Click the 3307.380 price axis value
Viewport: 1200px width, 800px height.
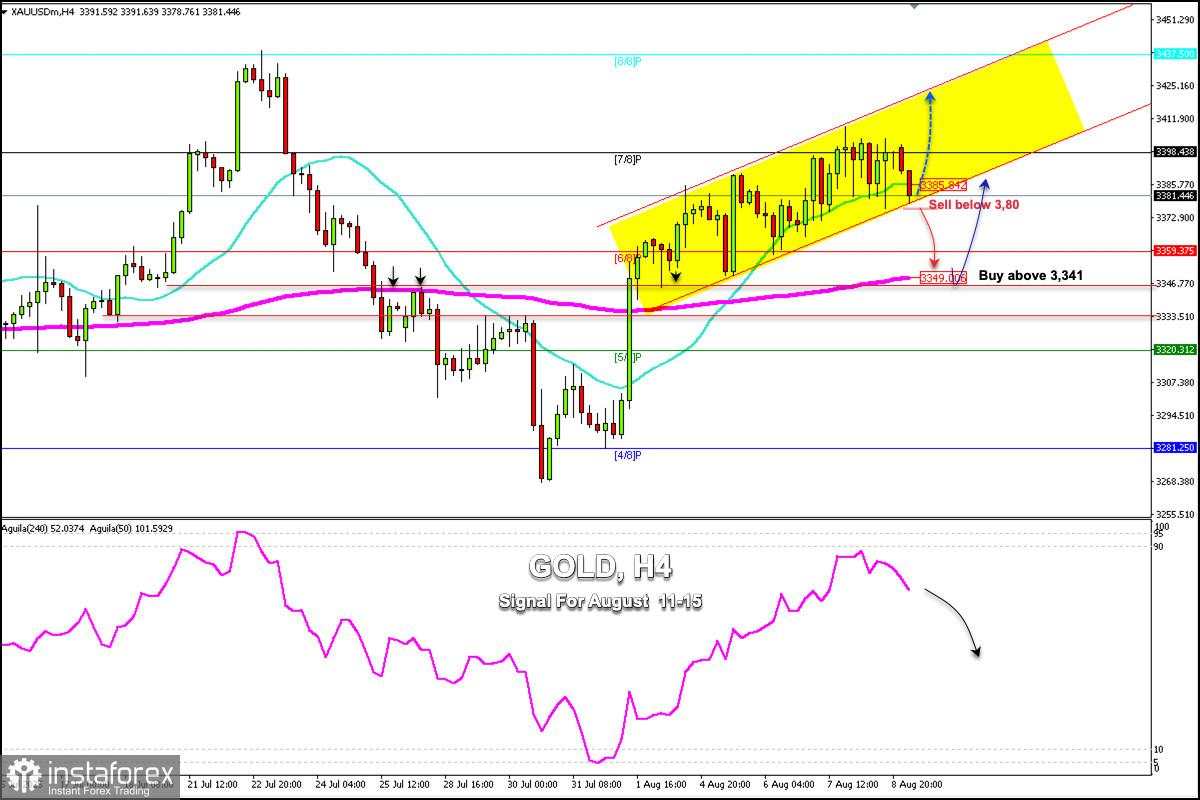click(x=1174, y=383)
